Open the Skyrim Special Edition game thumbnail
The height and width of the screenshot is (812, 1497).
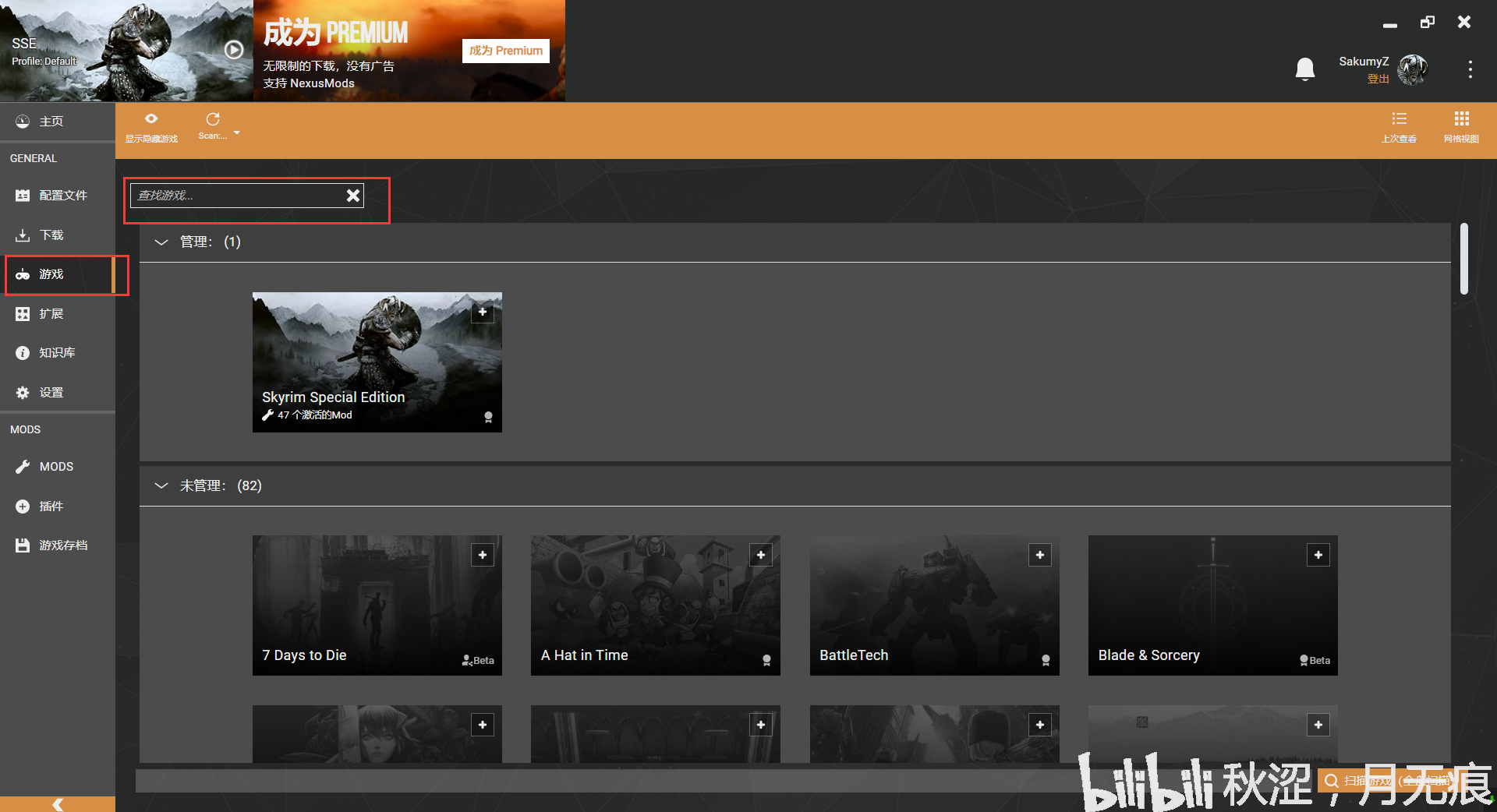(x=377, y=362)
